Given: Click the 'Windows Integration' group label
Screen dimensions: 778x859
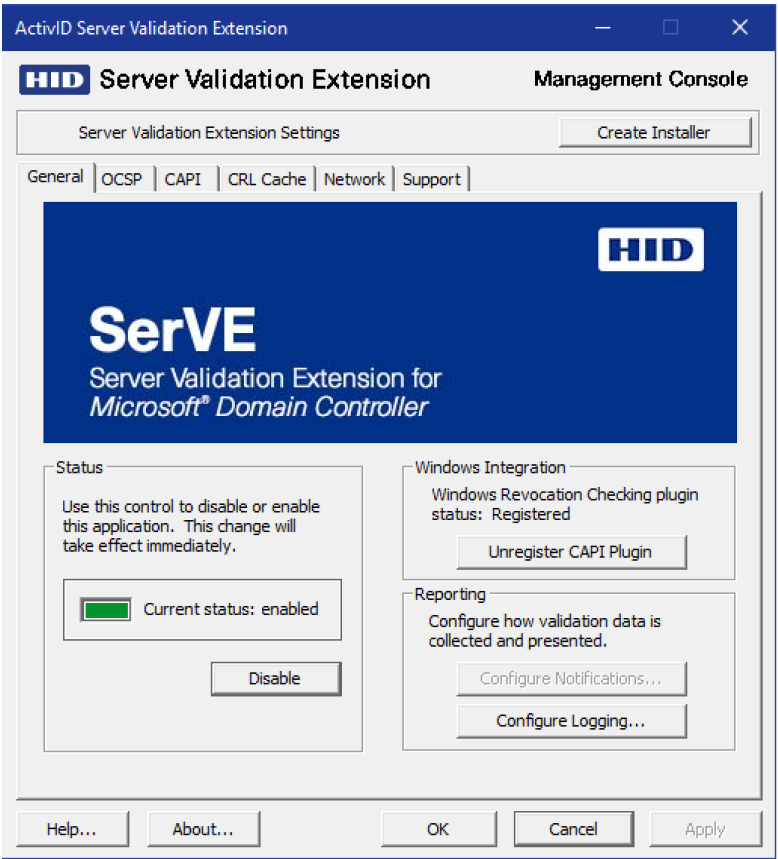Looking at the screenshot, I should point(490,467).
